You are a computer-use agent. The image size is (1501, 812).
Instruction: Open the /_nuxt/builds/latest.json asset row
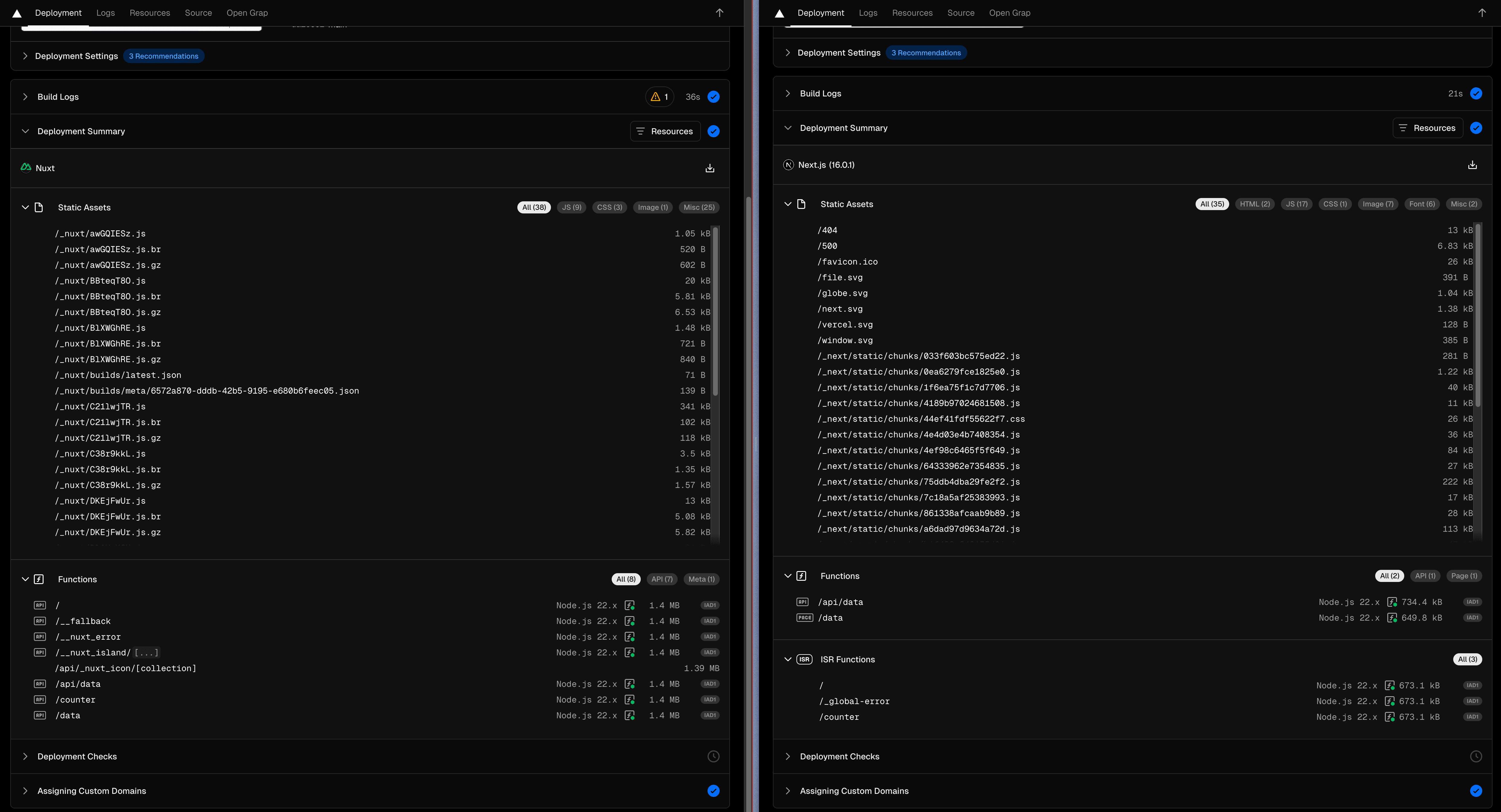click(x=118, y=375)
